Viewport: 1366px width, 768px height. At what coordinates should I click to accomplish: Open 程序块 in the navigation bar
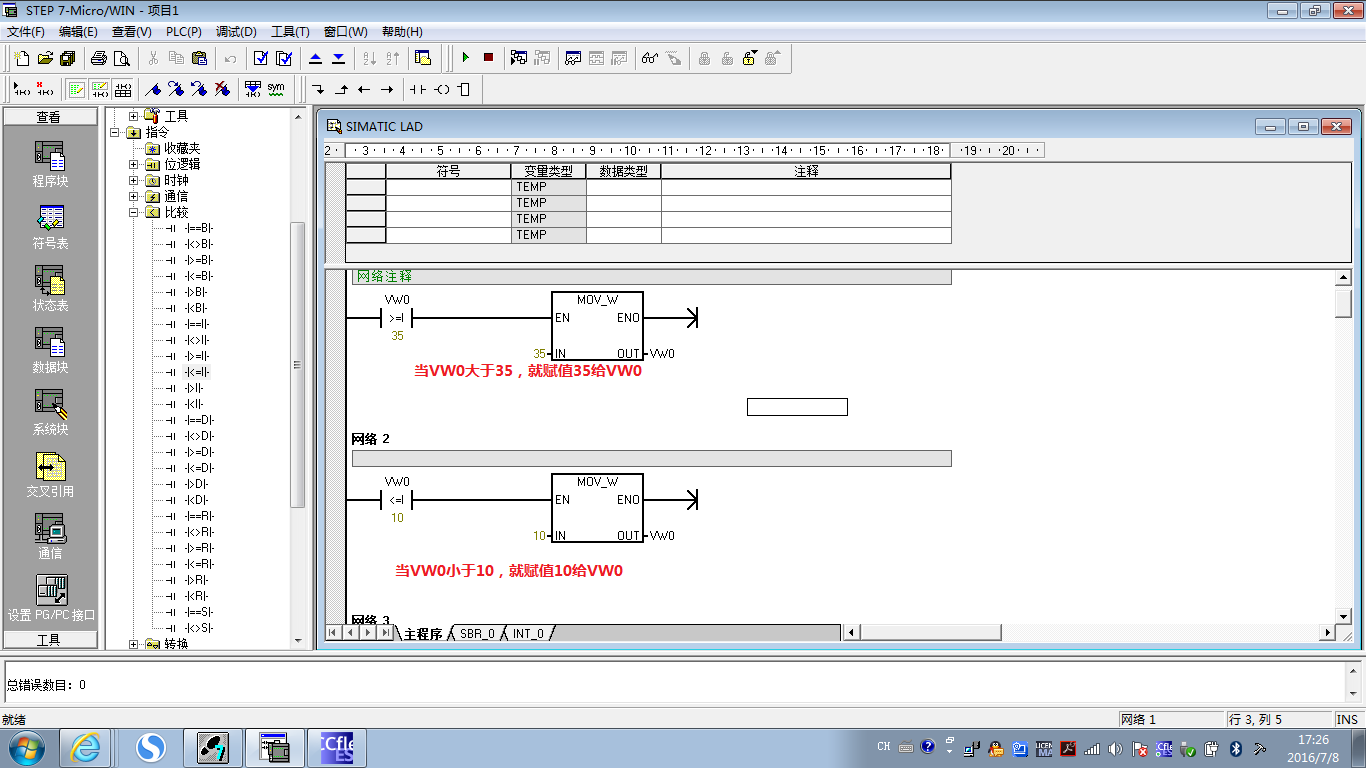click(50, 166)
